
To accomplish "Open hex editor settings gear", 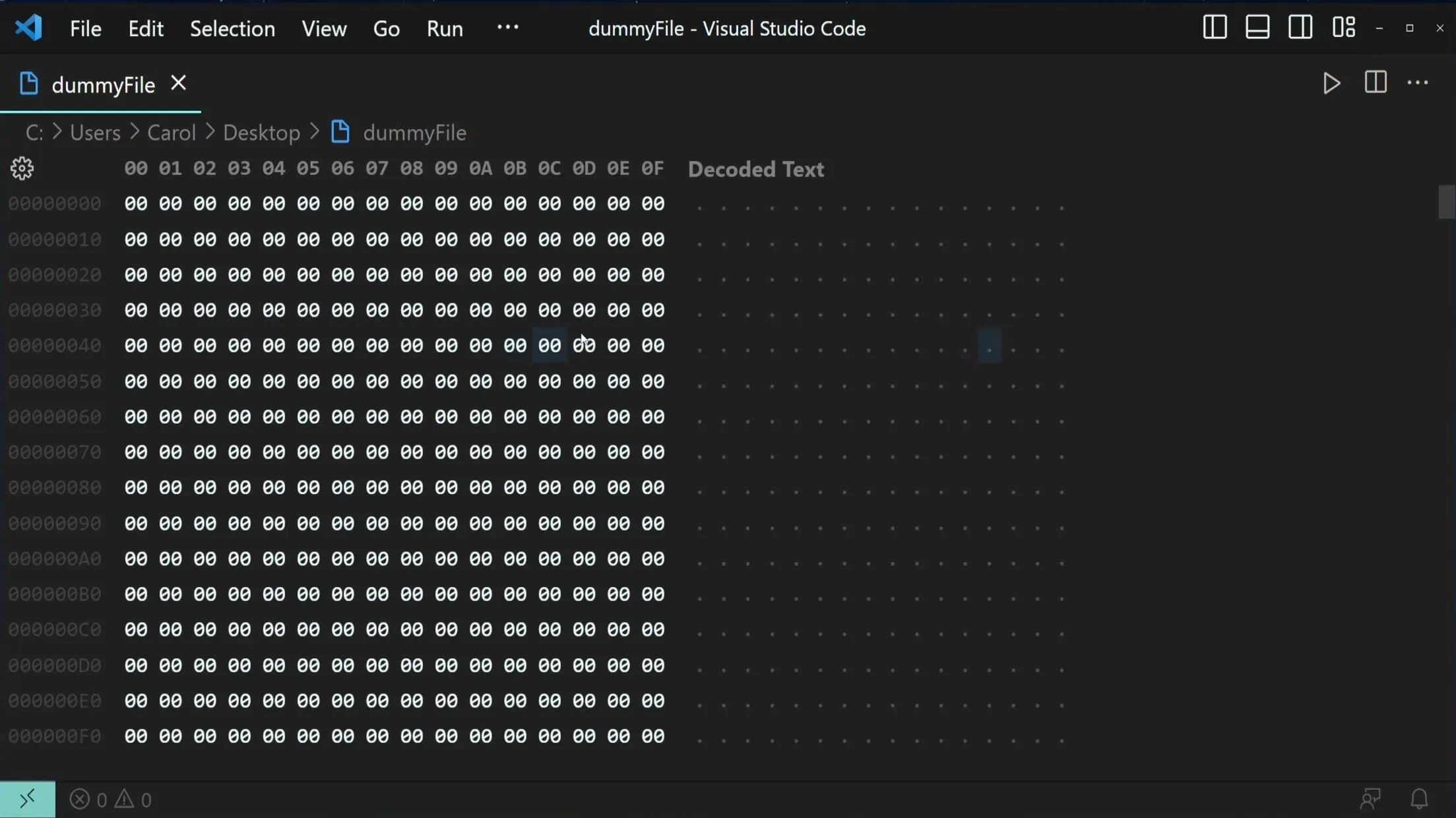I will click(22, 169).
